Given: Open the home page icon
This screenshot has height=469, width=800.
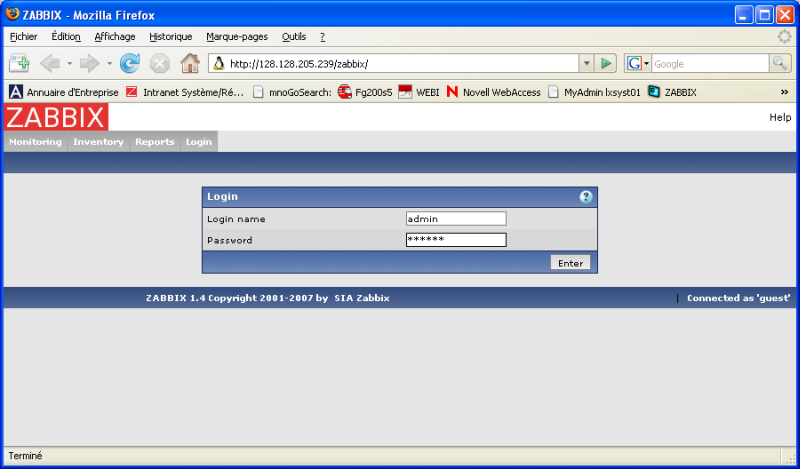Looking at the screenshot, I should pyautogui.click(x=190, y=63).
